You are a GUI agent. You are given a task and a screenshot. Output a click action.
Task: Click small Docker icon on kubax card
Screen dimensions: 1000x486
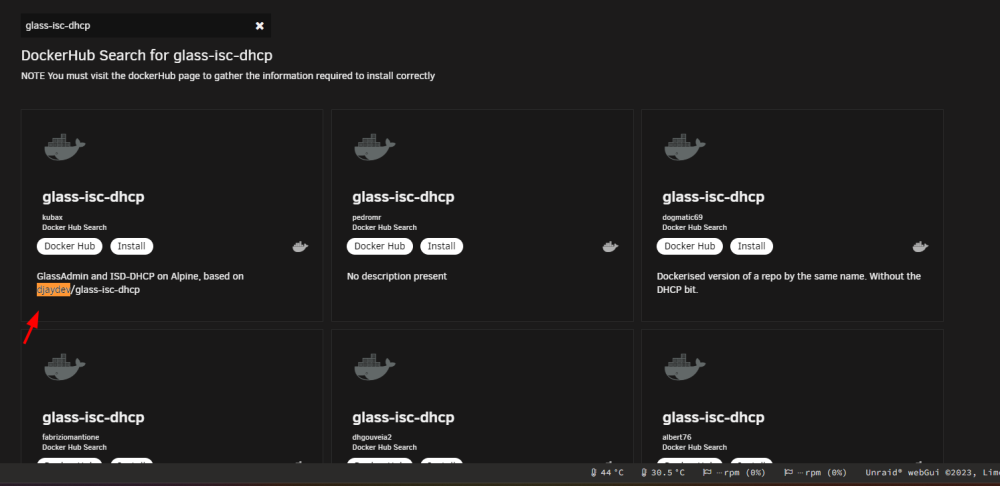[300, 247]
